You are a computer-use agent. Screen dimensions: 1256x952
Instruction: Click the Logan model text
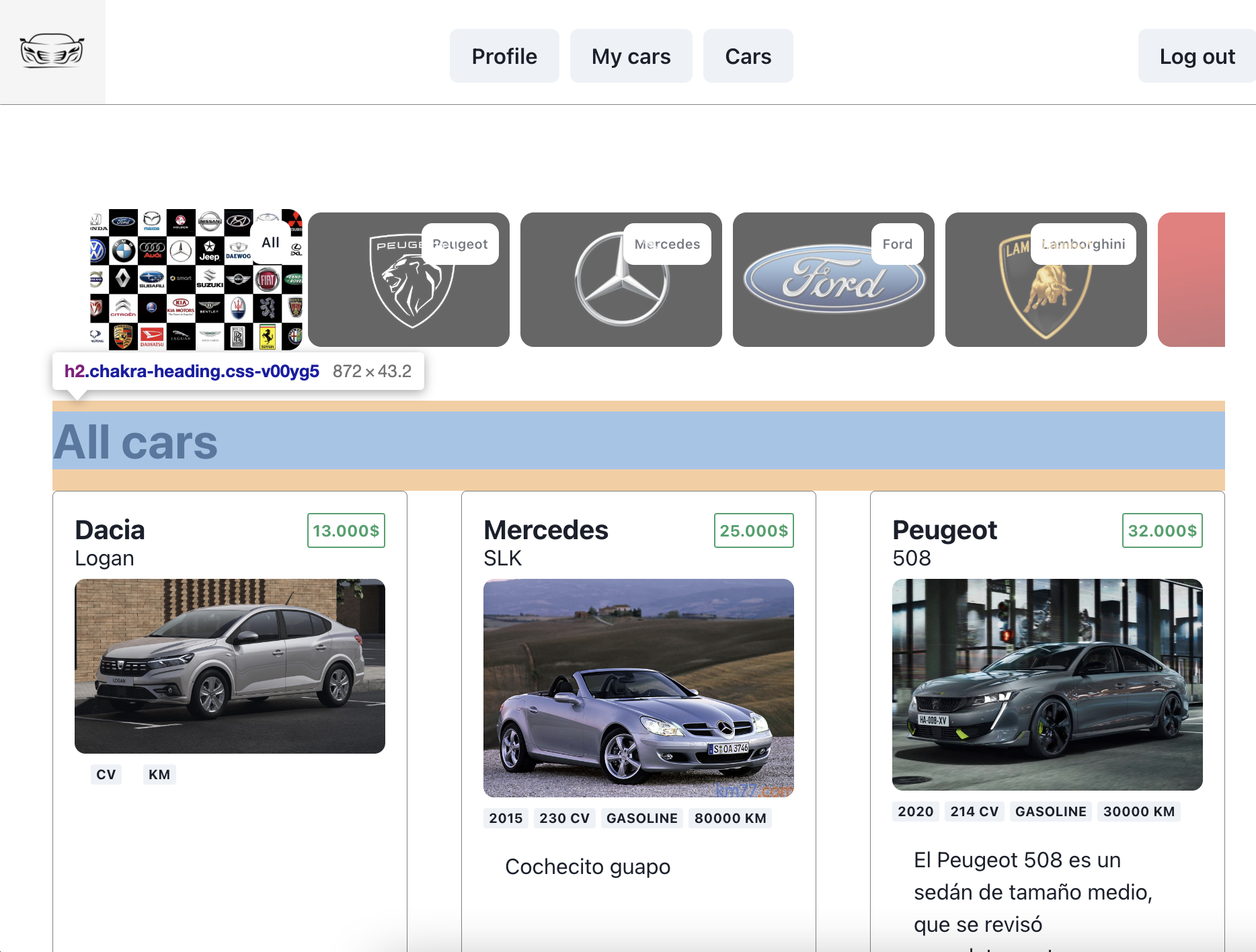pyautogui.click(x=105, y=558)
